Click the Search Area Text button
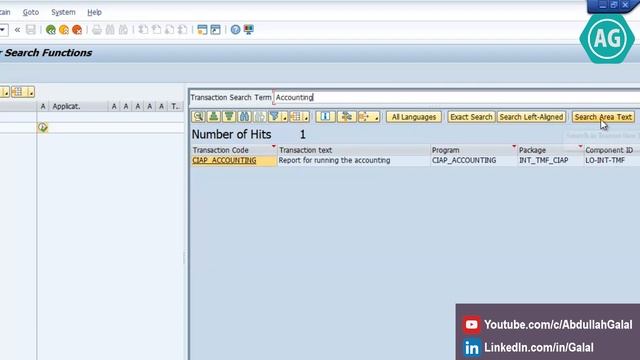 tap(603, 117)
